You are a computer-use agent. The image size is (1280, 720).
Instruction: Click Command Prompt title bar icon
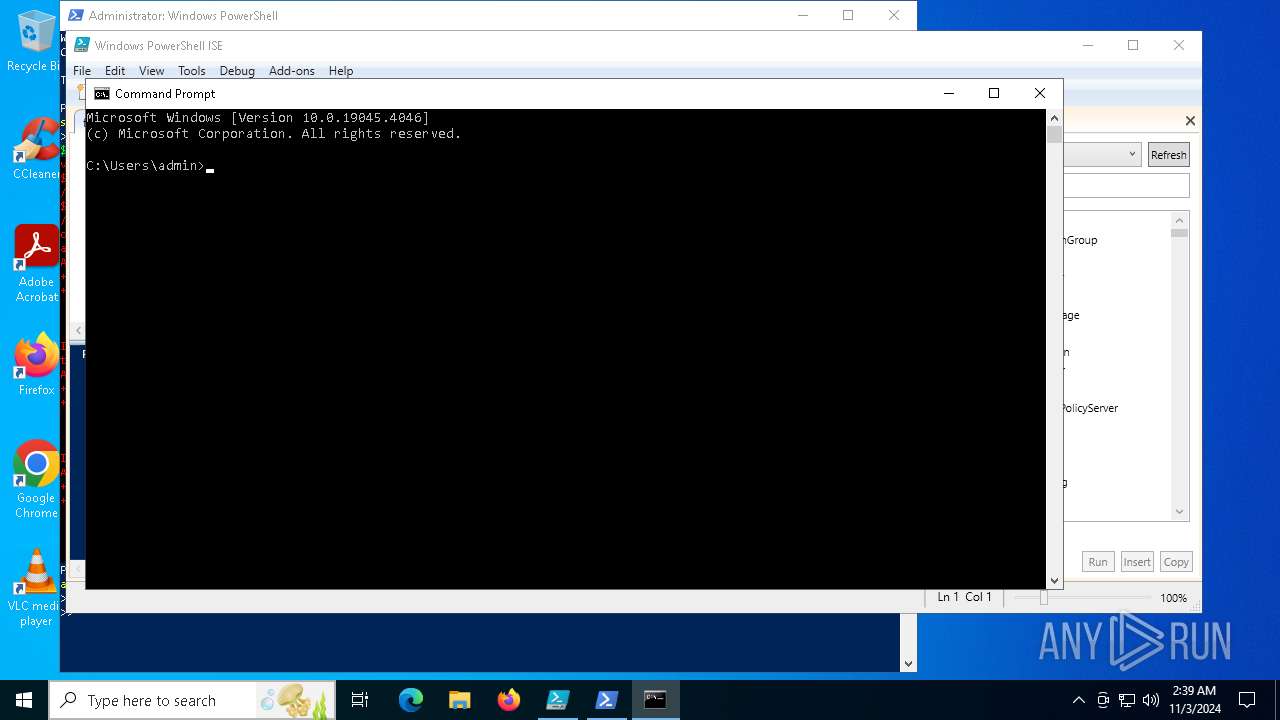pyautogui.click(x=101, y=93)
